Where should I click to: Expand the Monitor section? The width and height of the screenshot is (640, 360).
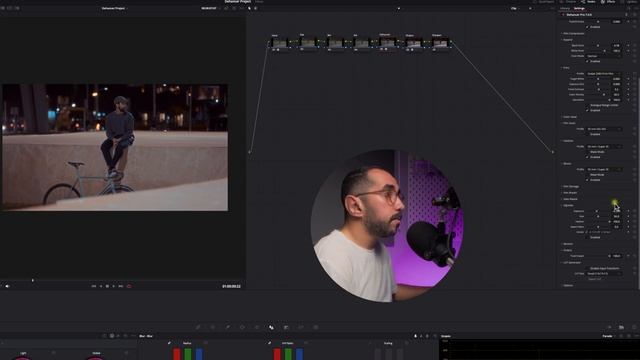coord(567,244)
